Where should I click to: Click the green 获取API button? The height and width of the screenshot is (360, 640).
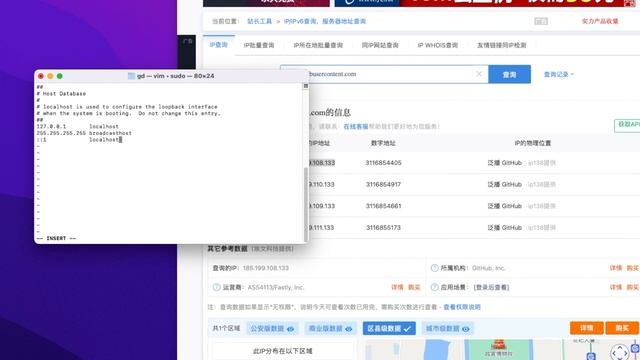(x=627, y=125)
